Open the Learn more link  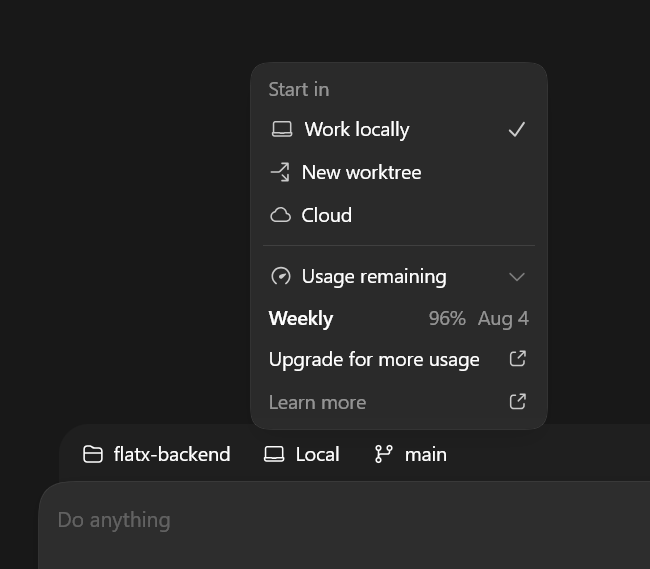399,402
